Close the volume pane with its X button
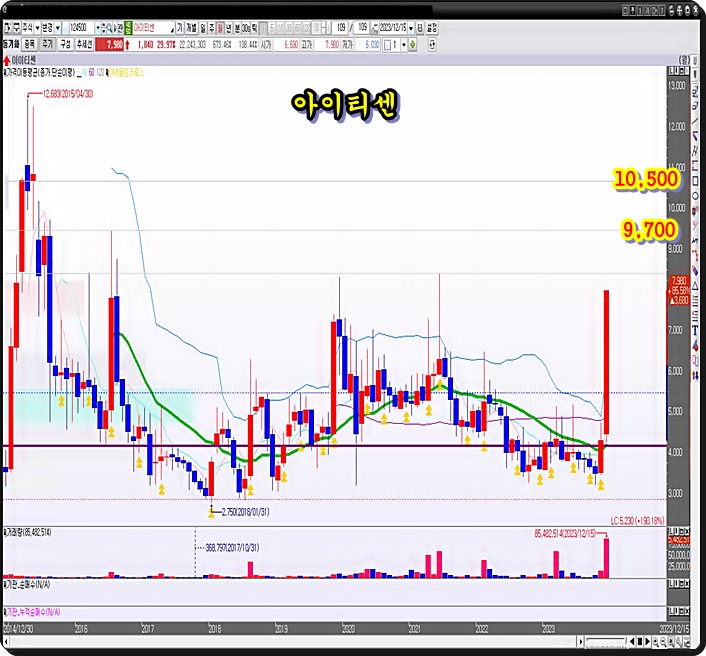Image resolution: width=706 pixels, height=656 pixels. pyautogui.click(x=686, y=531)
